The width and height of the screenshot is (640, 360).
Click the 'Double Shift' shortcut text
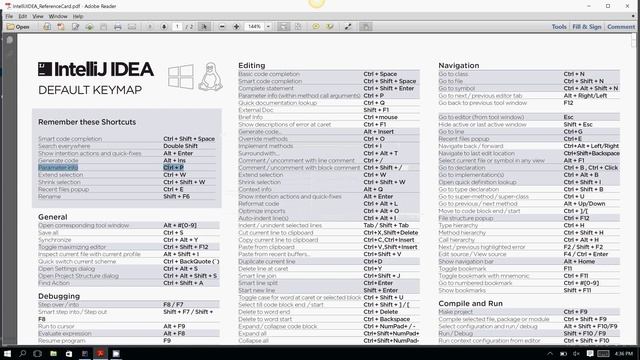point(180,146)
